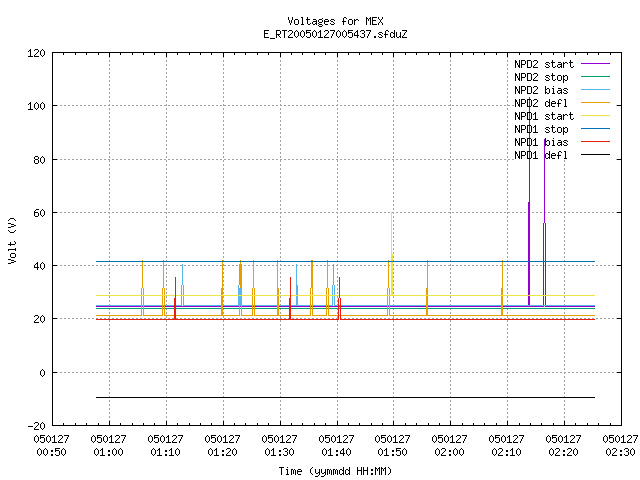Screen dimensions: 640x480
Task: Click the y-axis tick label 80
Action: 40,160
